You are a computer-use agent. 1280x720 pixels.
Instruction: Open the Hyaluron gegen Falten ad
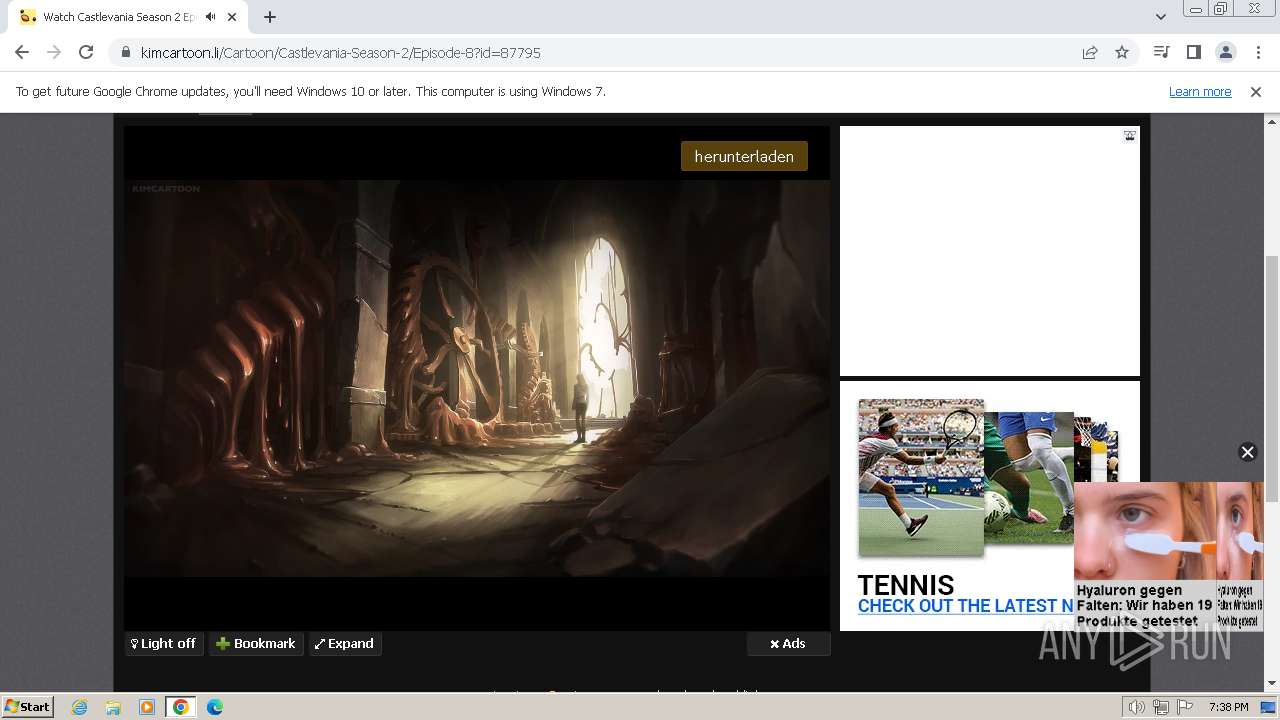tap(1144, 556)
